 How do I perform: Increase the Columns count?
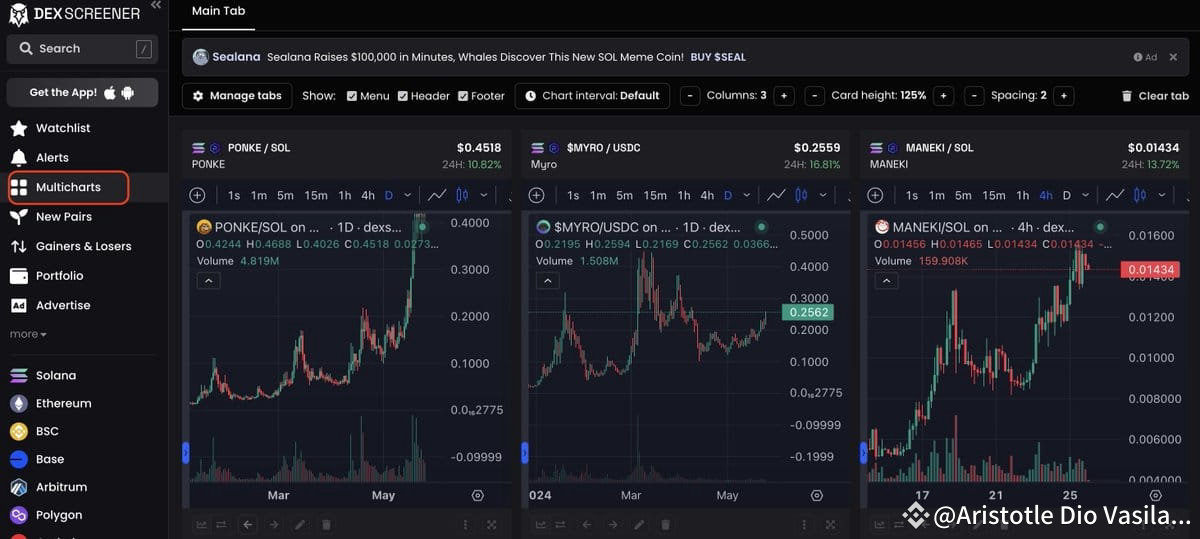click(784, 96)
